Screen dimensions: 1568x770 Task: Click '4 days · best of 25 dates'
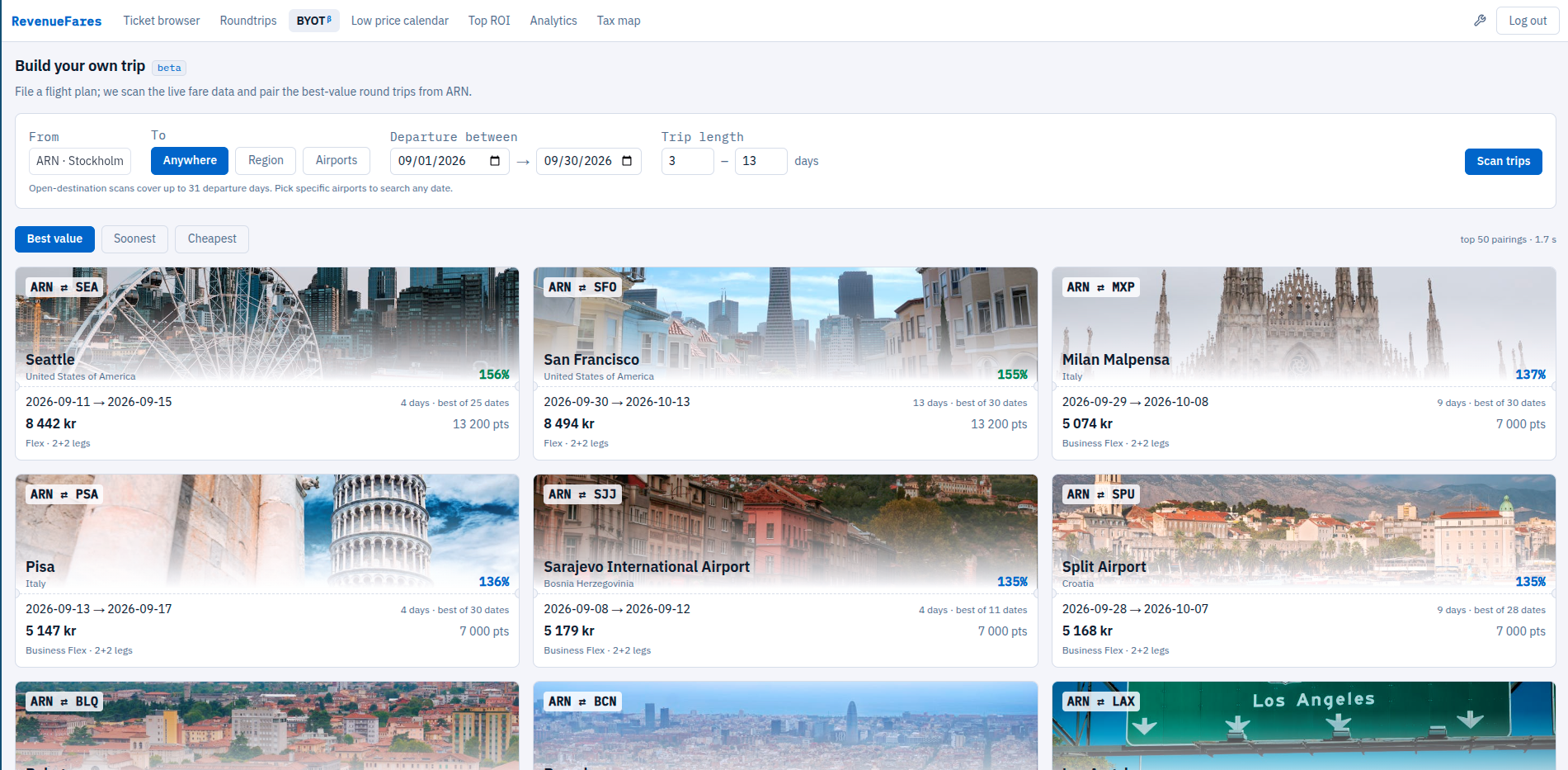454,403
